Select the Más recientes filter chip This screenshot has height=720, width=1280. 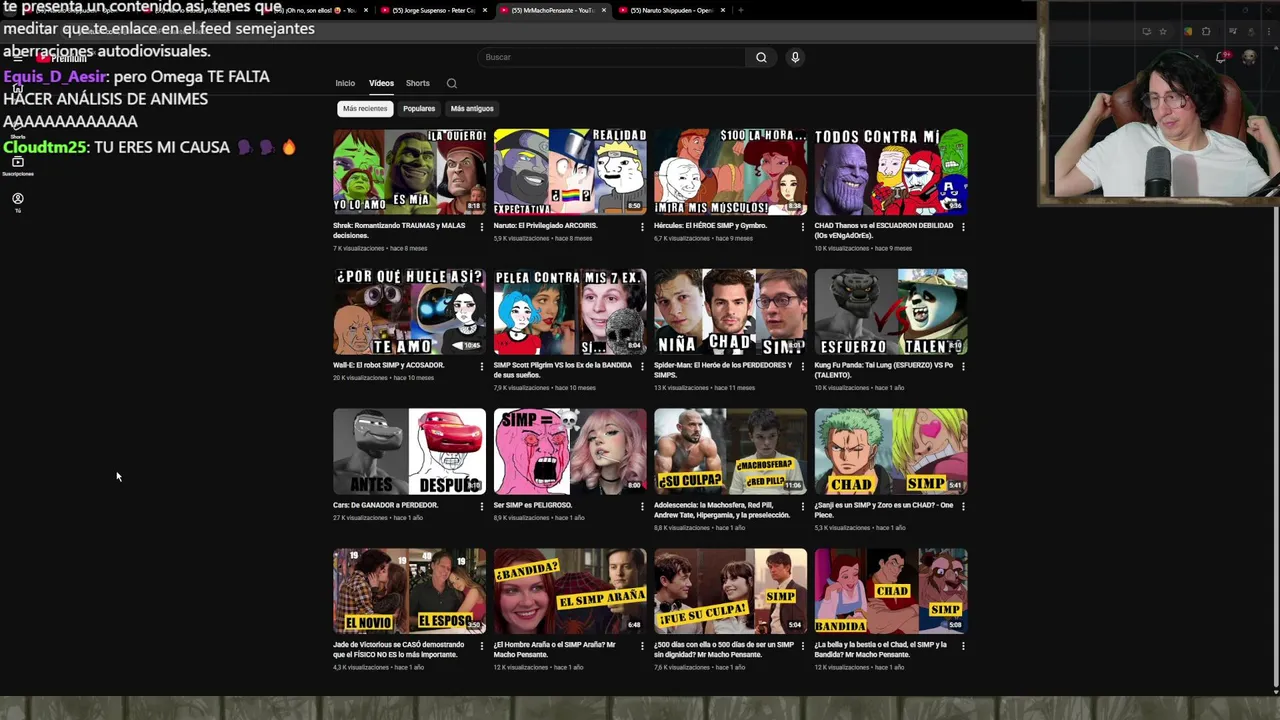[x=365, y=108]
